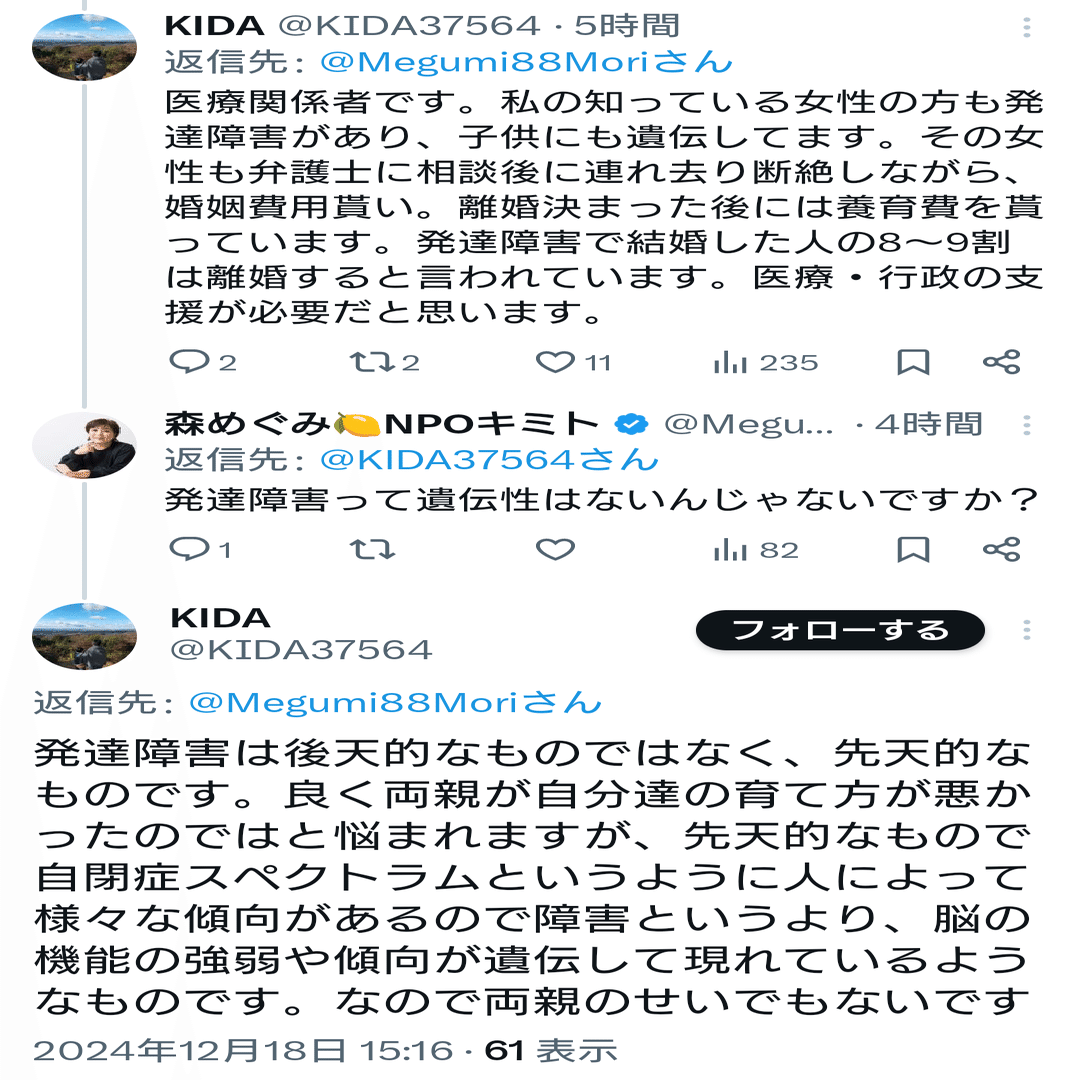The image size is (1080, 1080).
Task: Reply to 森めぐみ's tweet
Action: (x=187, y=549)
